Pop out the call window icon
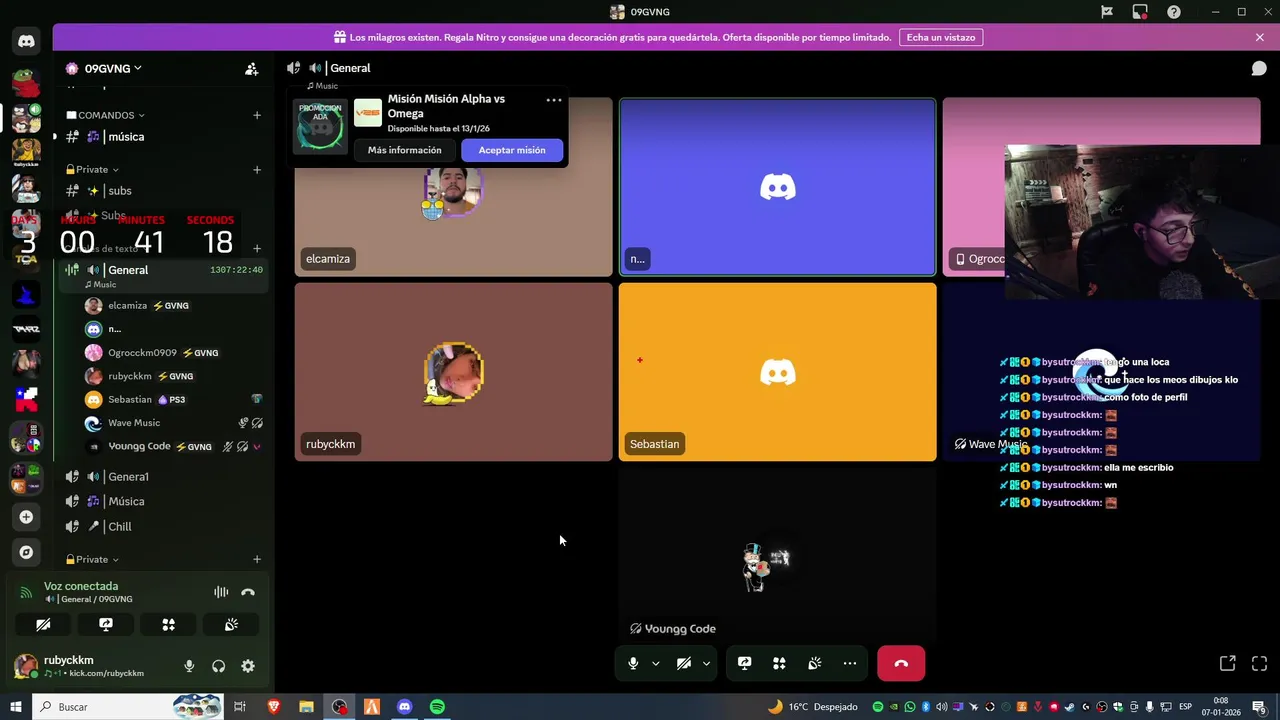The width and height of the screenshot is (1280, 720). (x=1227, y=663)
